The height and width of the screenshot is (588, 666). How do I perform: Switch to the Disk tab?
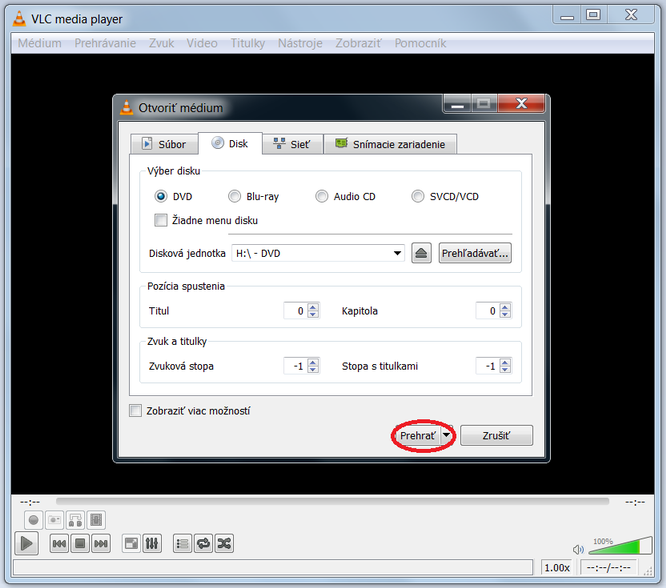coord(230,143)
